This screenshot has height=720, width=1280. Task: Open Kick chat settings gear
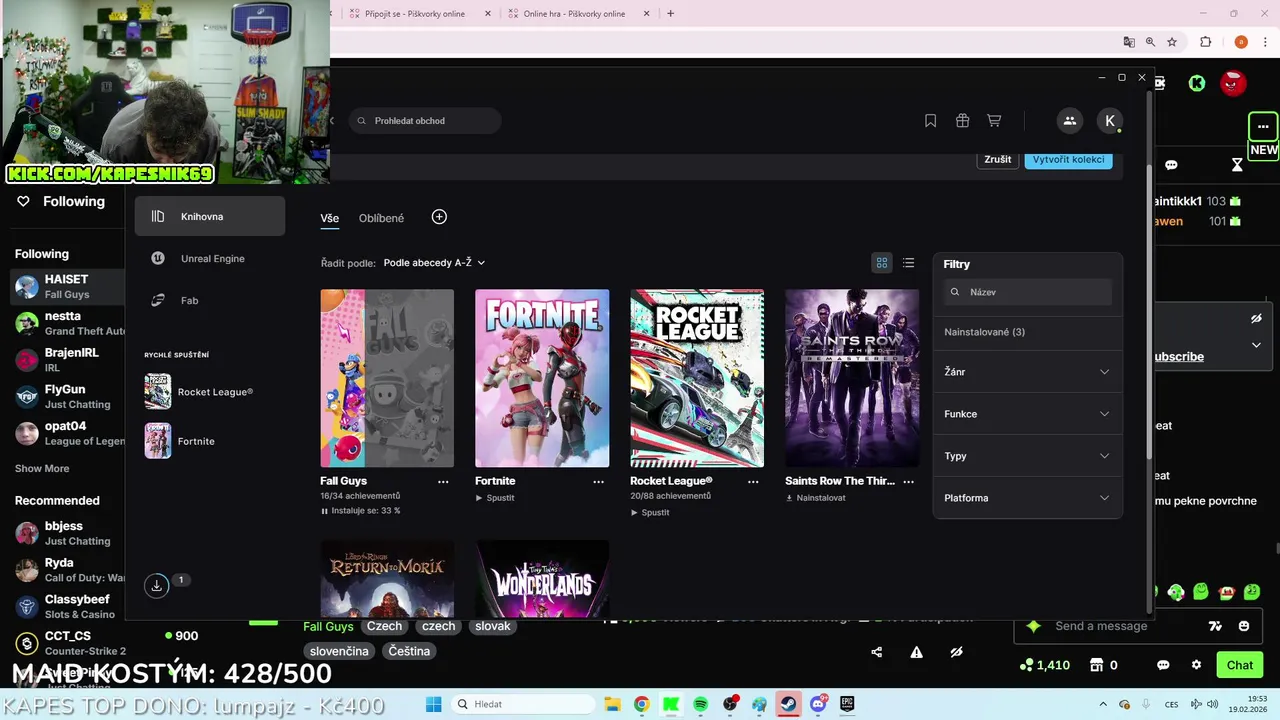pos(1196,665)
